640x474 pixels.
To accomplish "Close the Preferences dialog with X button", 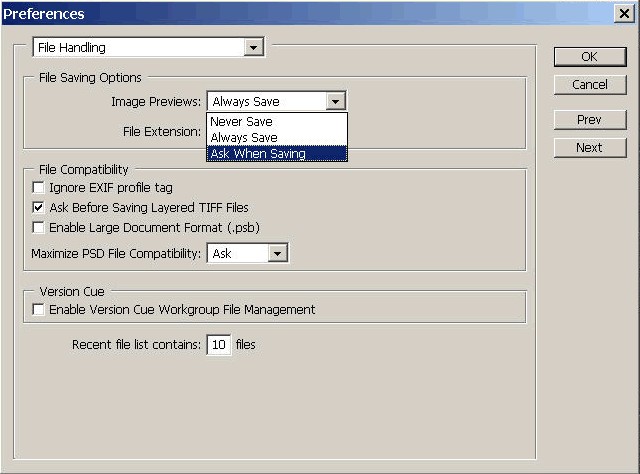I will pos(624,13).
